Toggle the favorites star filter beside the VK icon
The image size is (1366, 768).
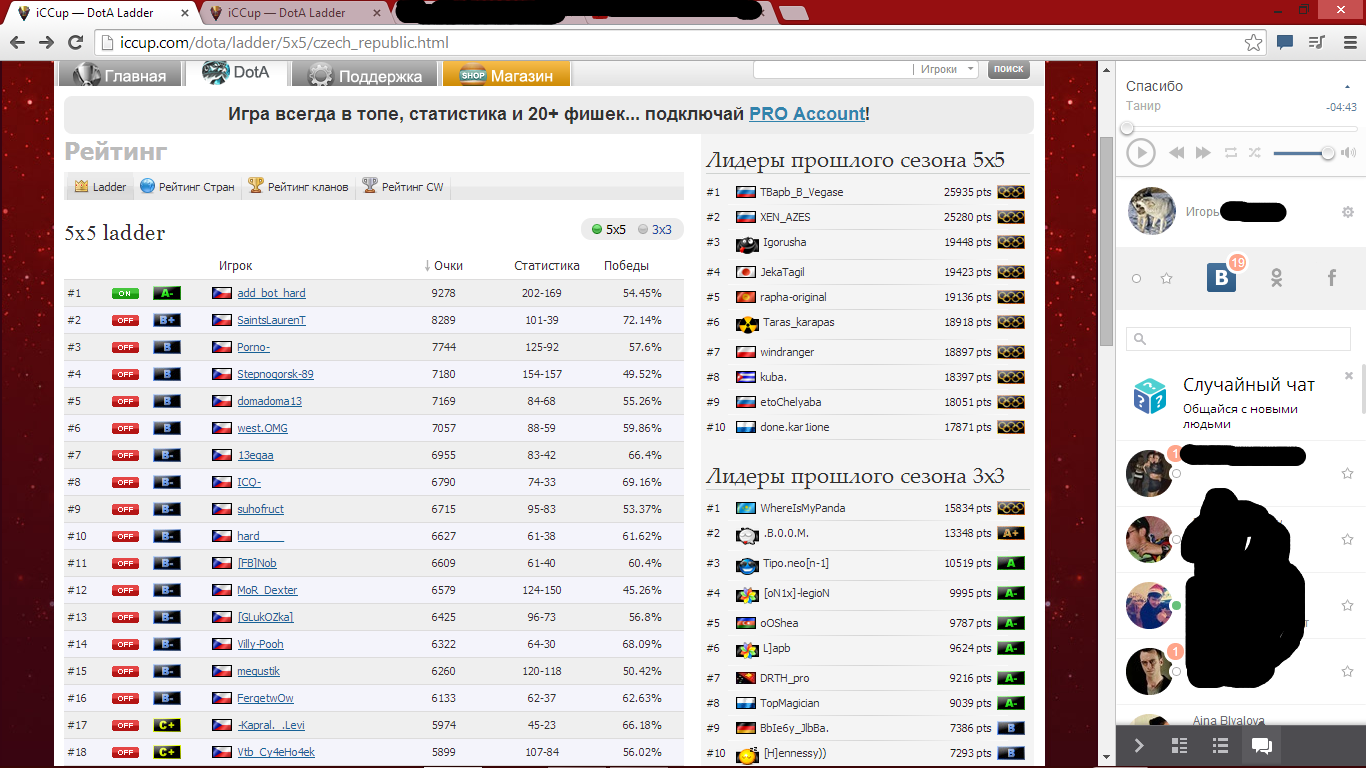1166,278
